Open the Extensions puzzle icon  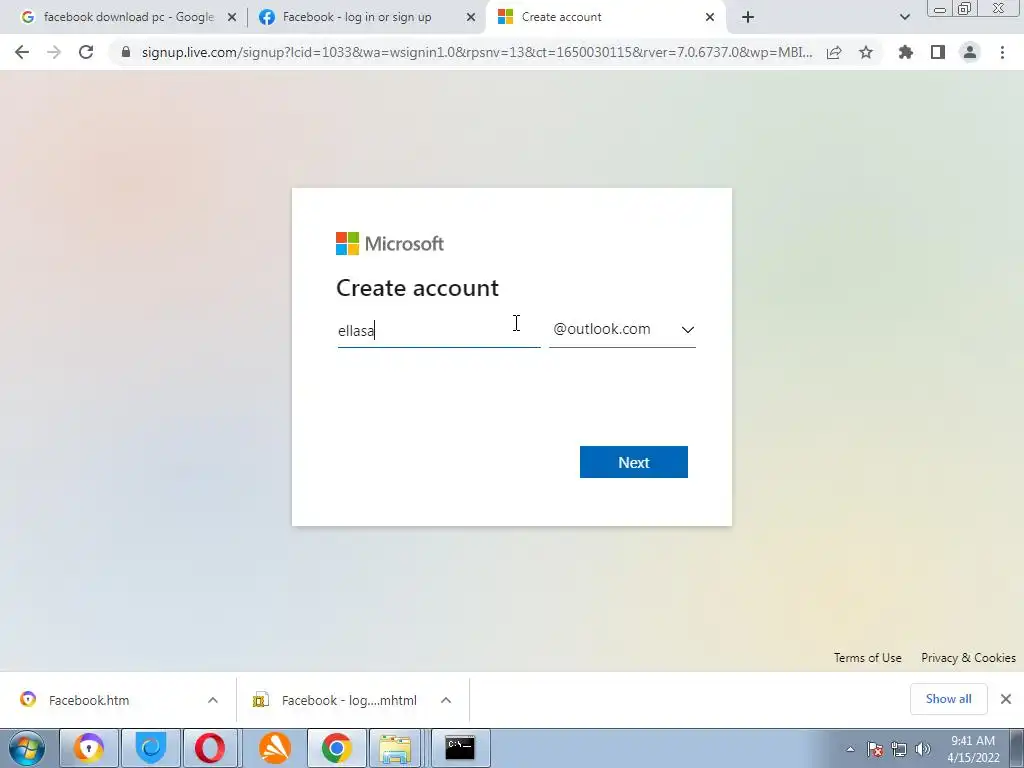[x=906, y=52]
